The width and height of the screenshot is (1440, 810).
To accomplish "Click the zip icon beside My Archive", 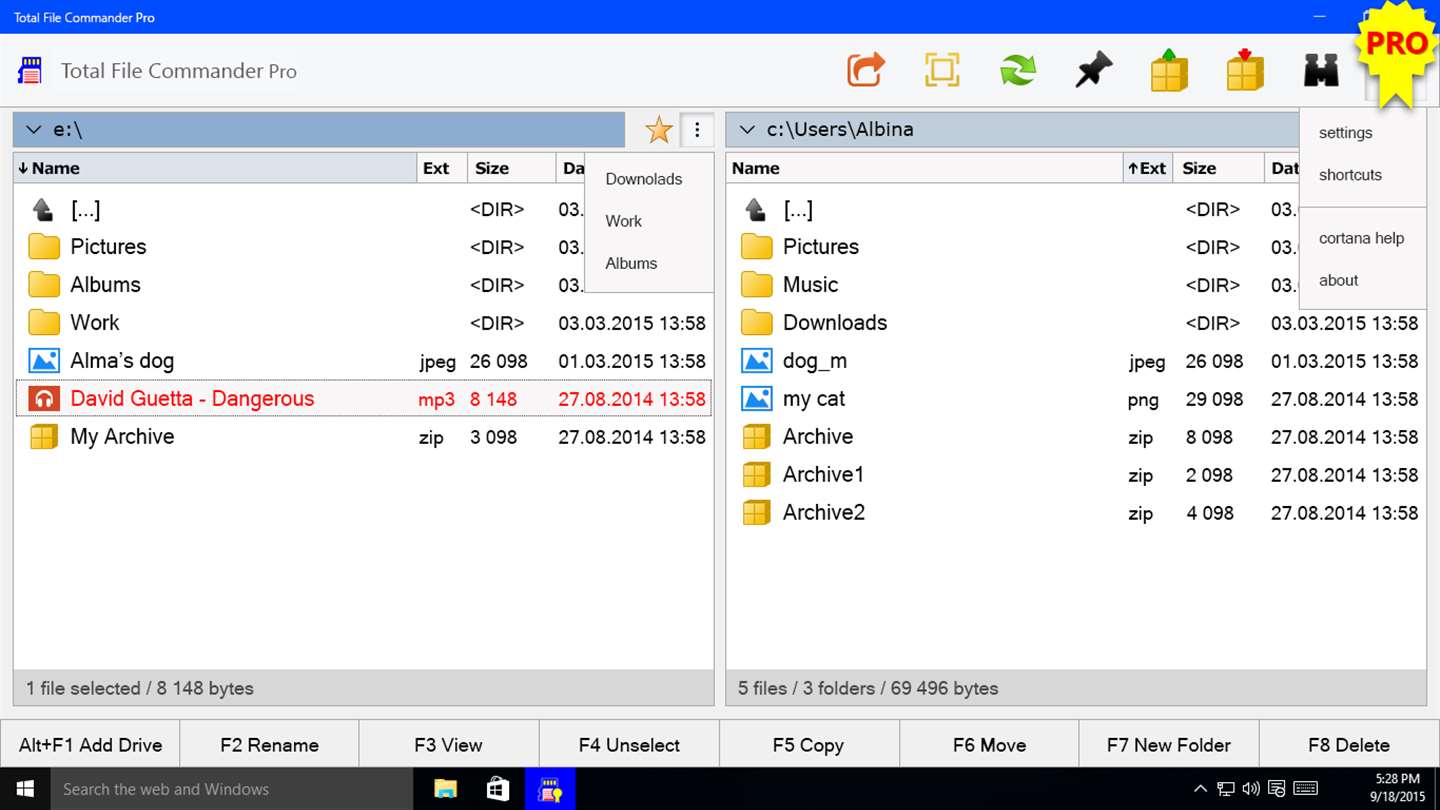I will [44, 437].
